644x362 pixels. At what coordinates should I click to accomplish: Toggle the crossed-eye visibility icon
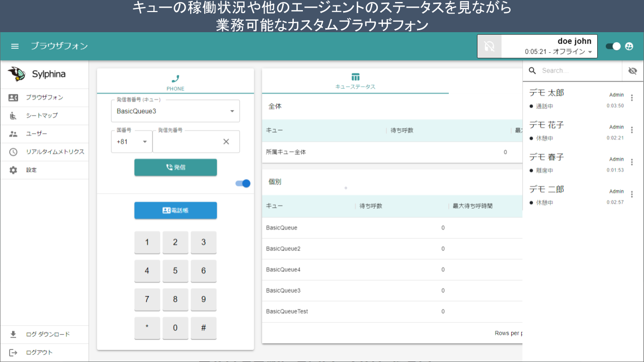tap(632, 71)
